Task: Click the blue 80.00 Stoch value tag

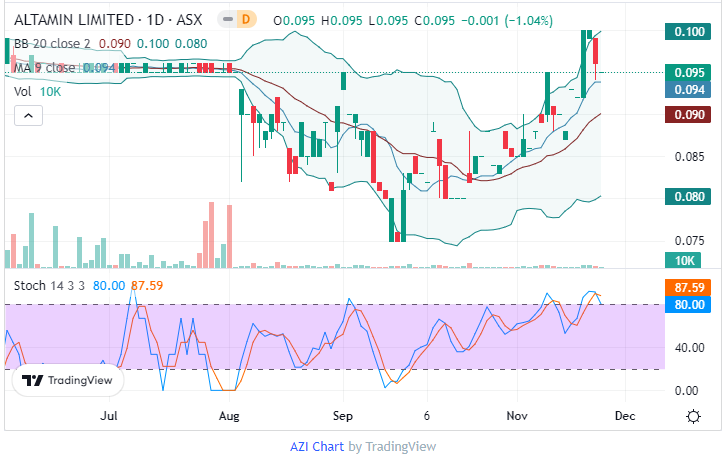Action: pyautogui.click(x=686, y=303)
